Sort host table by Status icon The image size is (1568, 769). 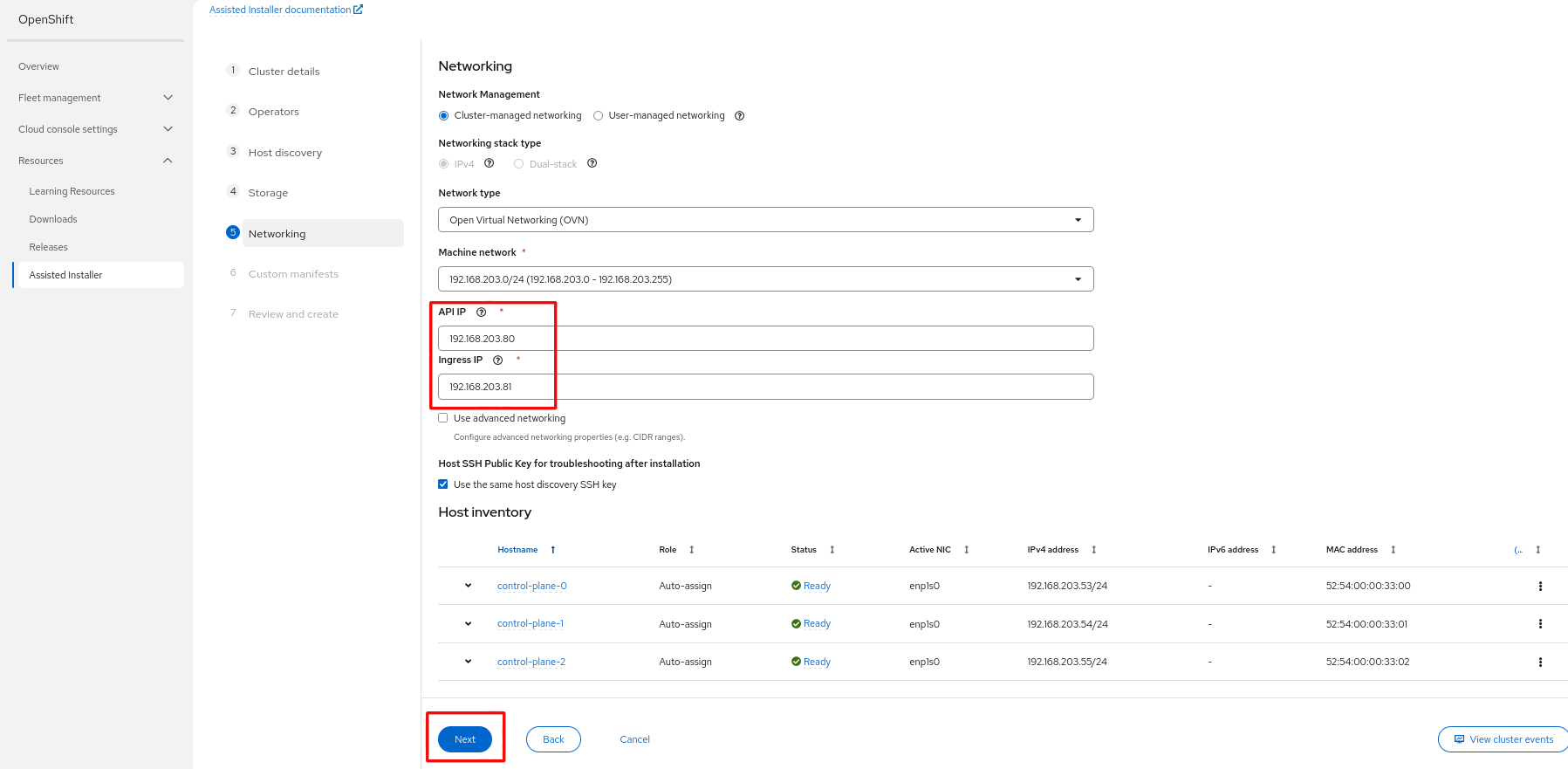click(832, 550)
